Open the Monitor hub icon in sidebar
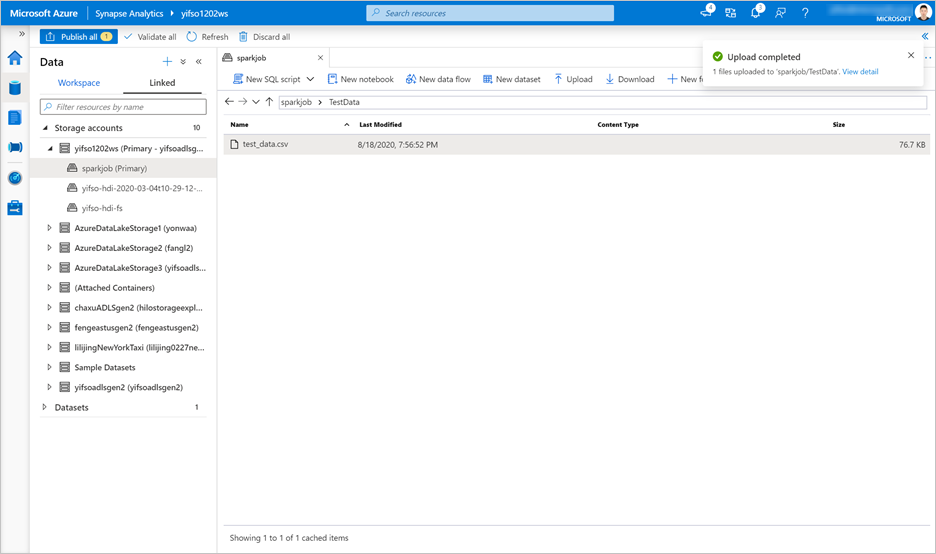The image size is (936, 554). pos(14,178)
